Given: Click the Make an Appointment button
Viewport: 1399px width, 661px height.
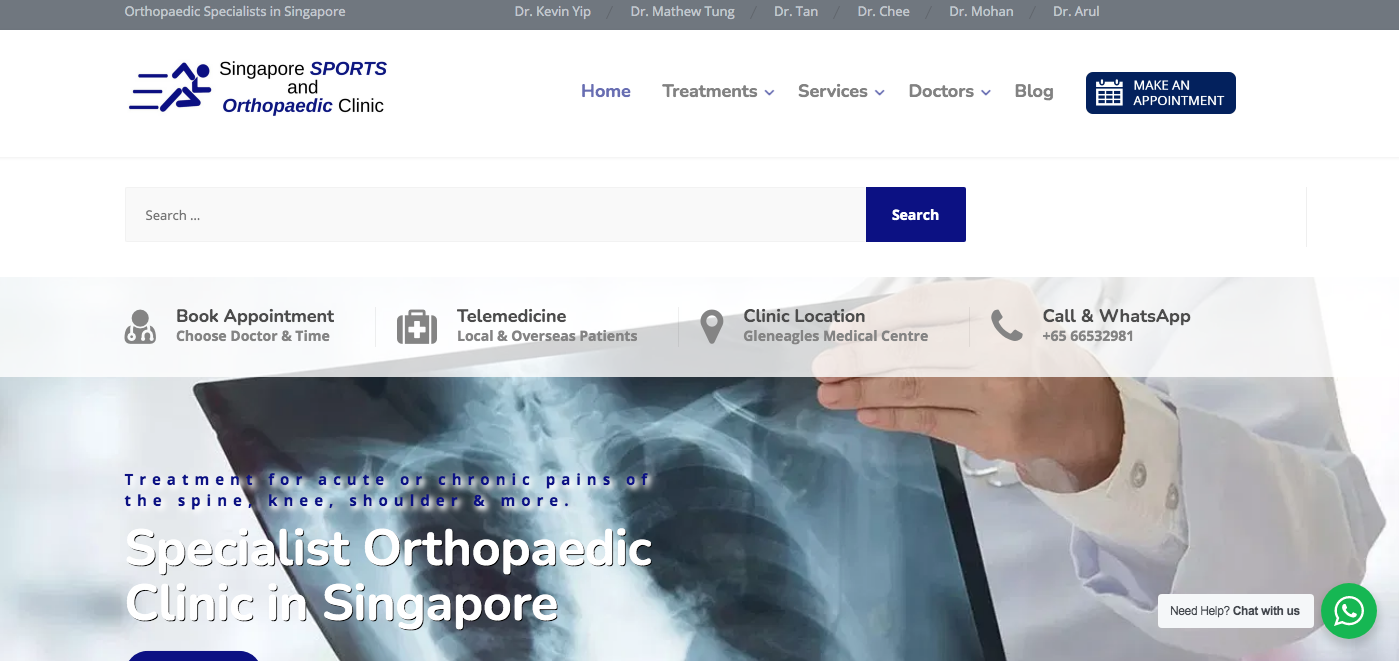Looking at the screenshot, I should (x=1161, y=93).
